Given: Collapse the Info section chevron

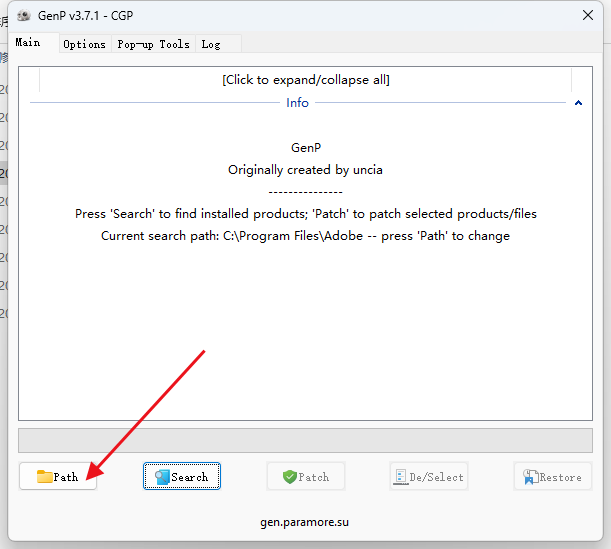Looking at the screenshot, I should click(x=578, y=103).
